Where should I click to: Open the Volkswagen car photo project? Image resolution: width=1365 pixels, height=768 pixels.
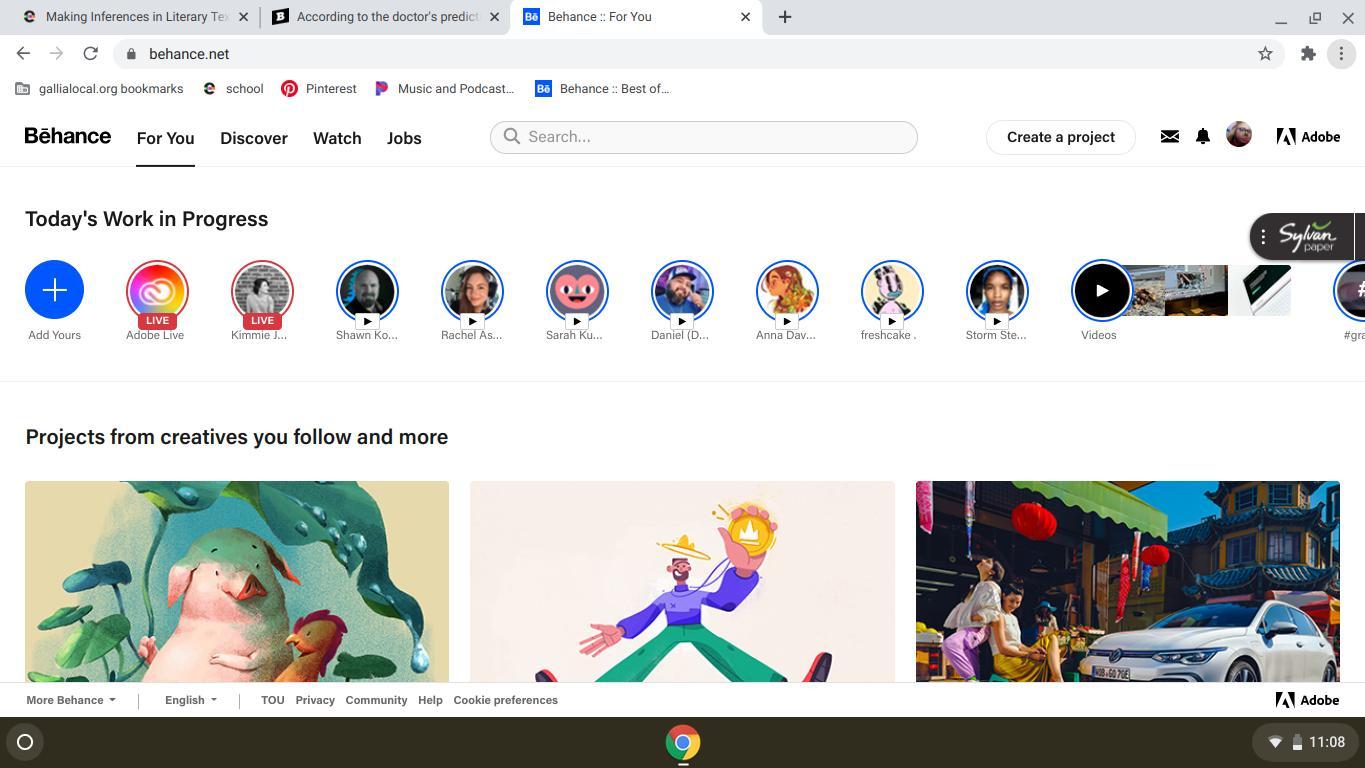coord(1128,581)
